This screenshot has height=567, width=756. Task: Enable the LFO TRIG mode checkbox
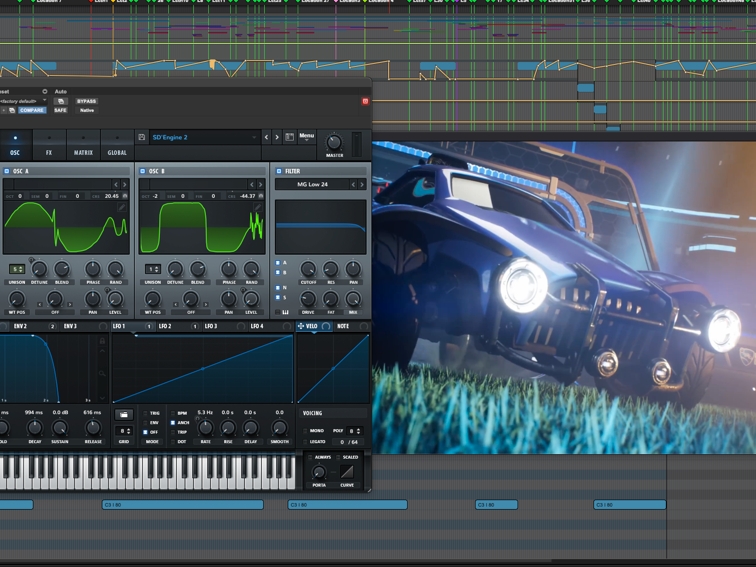[x=145, y=413]
